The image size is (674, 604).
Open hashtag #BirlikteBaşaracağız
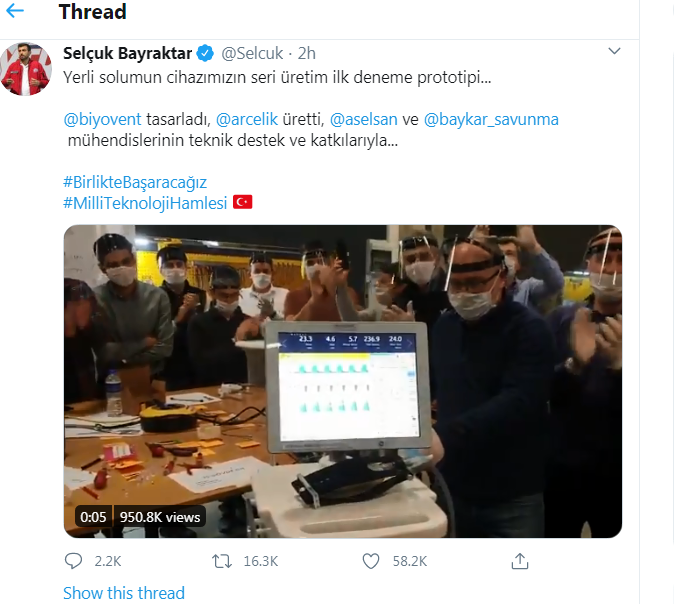pos(141,183)
